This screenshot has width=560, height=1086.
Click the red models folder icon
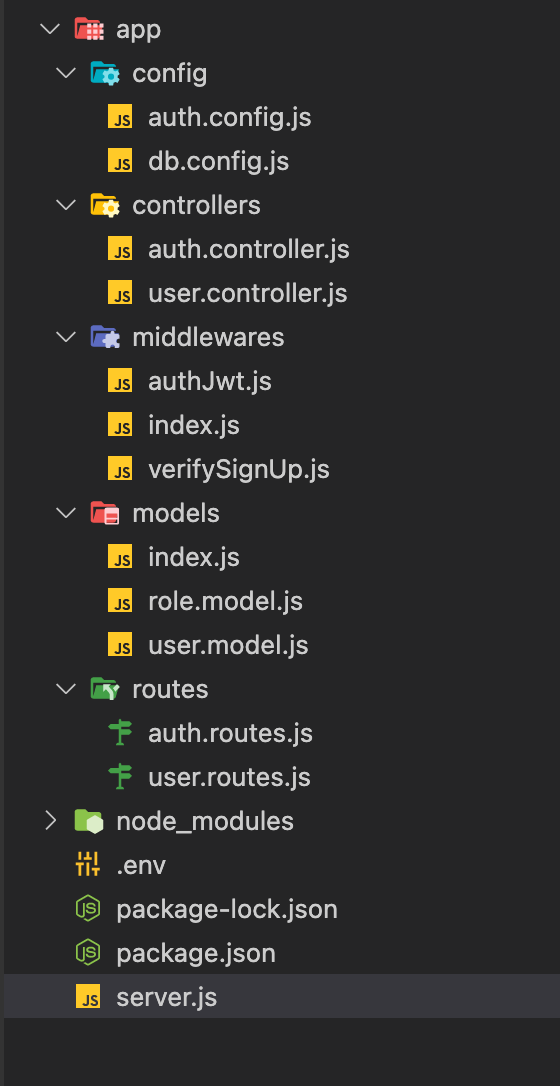tap(105, 513)
